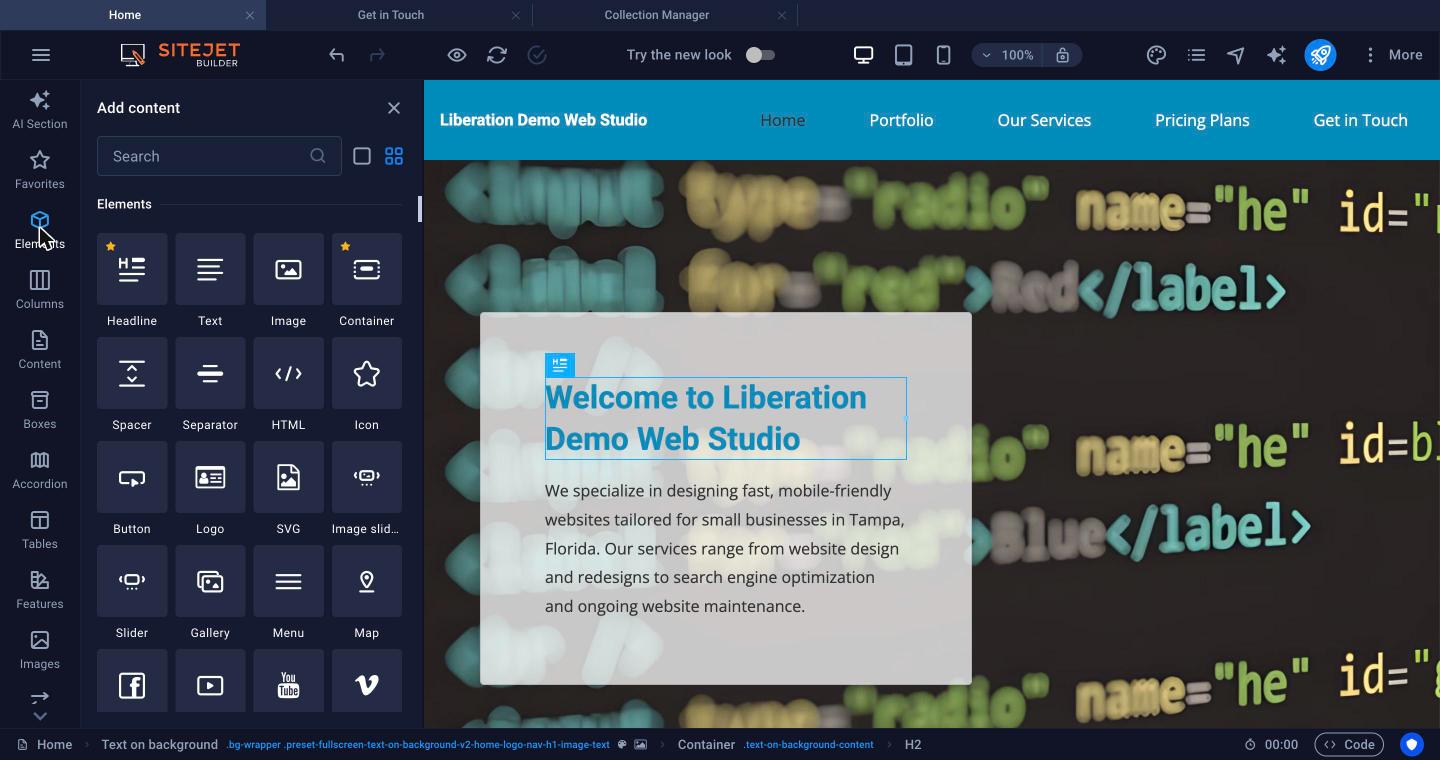Add a Gallery element
The height and width of the screenshot is (760, 1440).
tap(210, 582)
